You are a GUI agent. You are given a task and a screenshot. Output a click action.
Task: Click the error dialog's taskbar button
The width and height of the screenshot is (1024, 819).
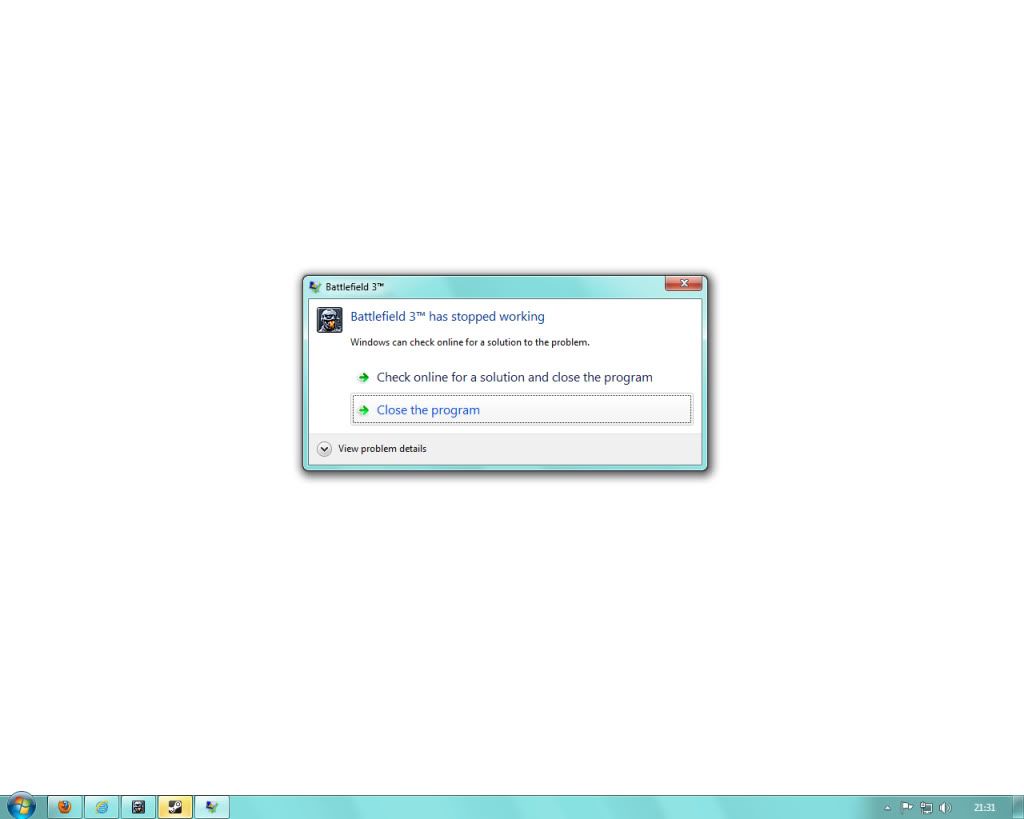pos(211,807)
